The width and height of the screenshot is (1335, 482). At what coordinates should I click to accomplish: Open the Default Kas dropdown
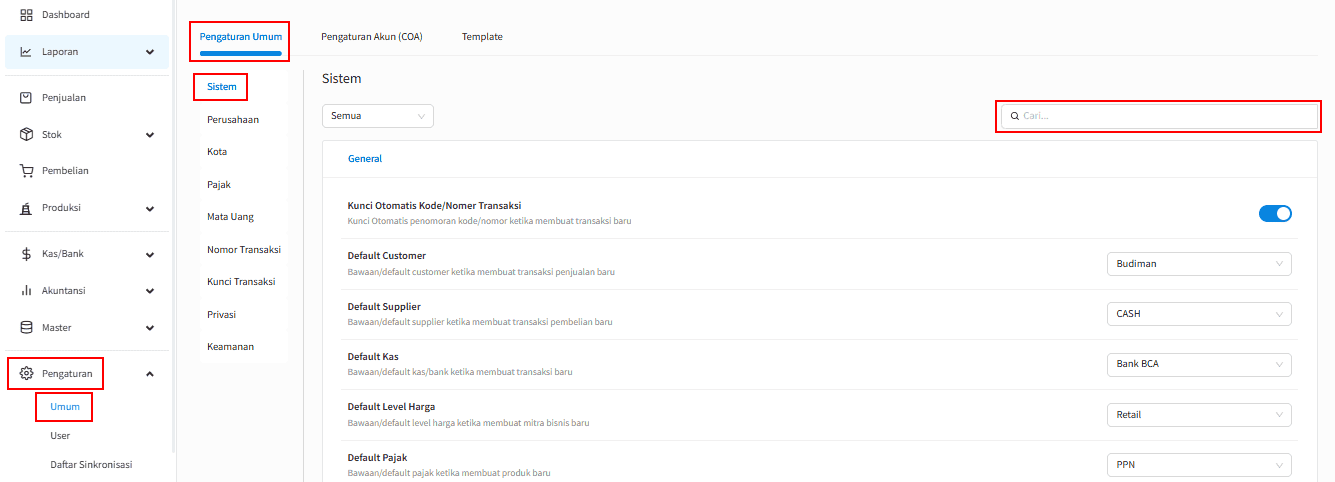pos(1199,364)
